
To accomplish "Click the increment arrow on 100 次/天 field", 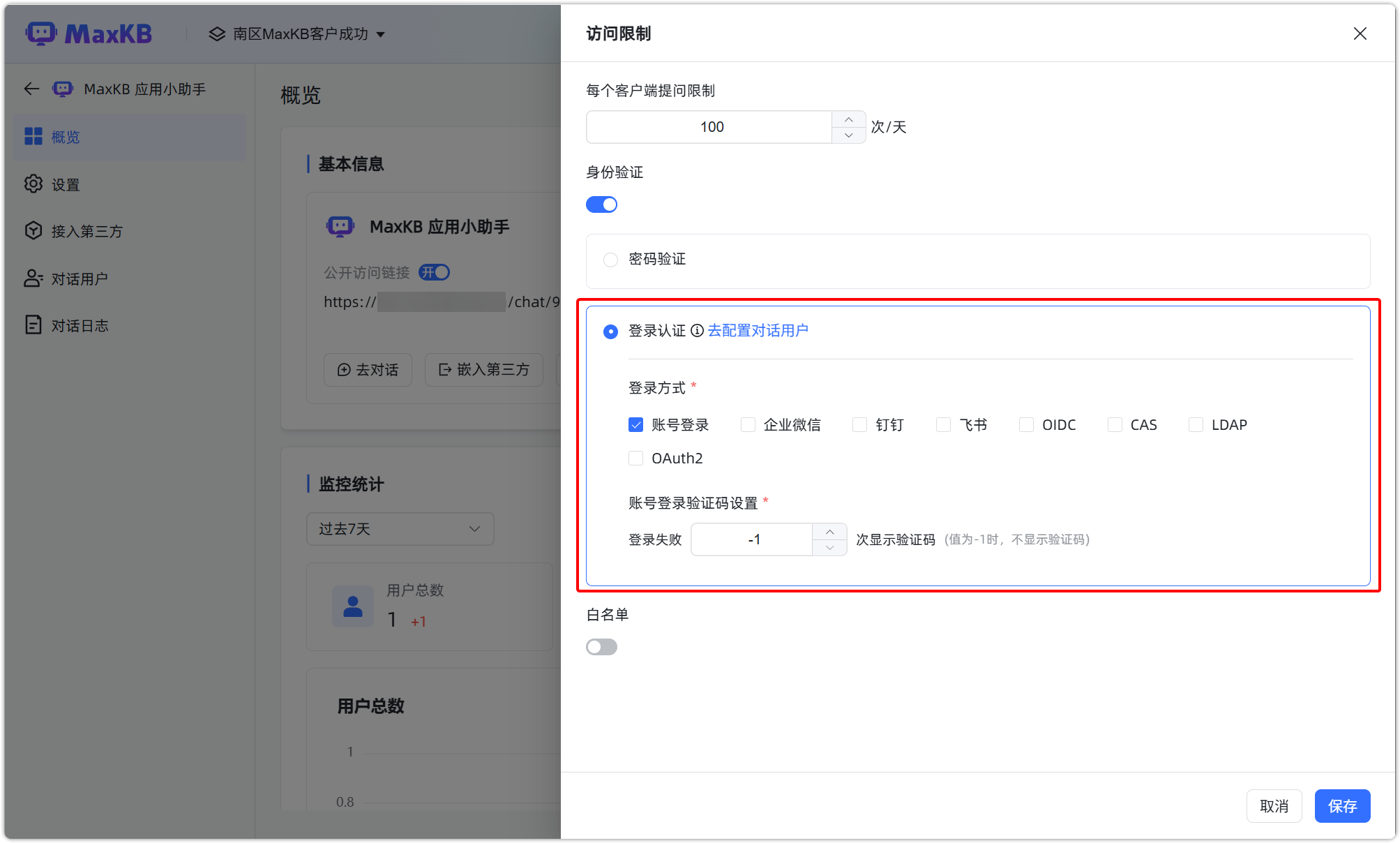I will click(x=848, y=119).
